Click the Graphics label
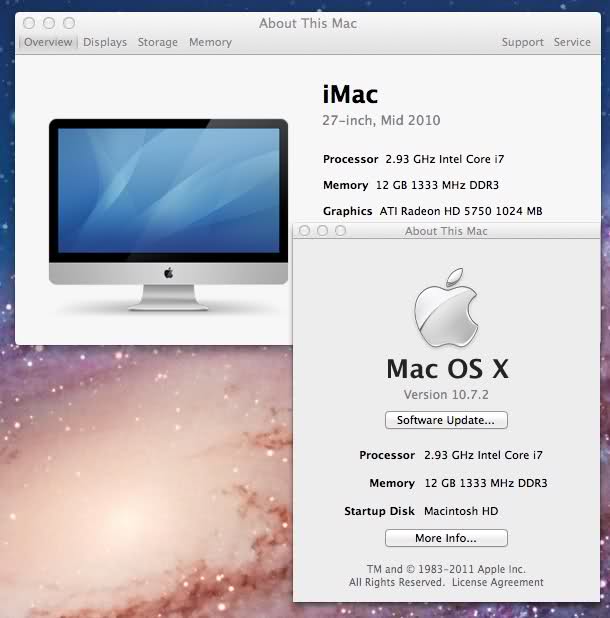The image size is (610, 618). (x=347, y=211)
